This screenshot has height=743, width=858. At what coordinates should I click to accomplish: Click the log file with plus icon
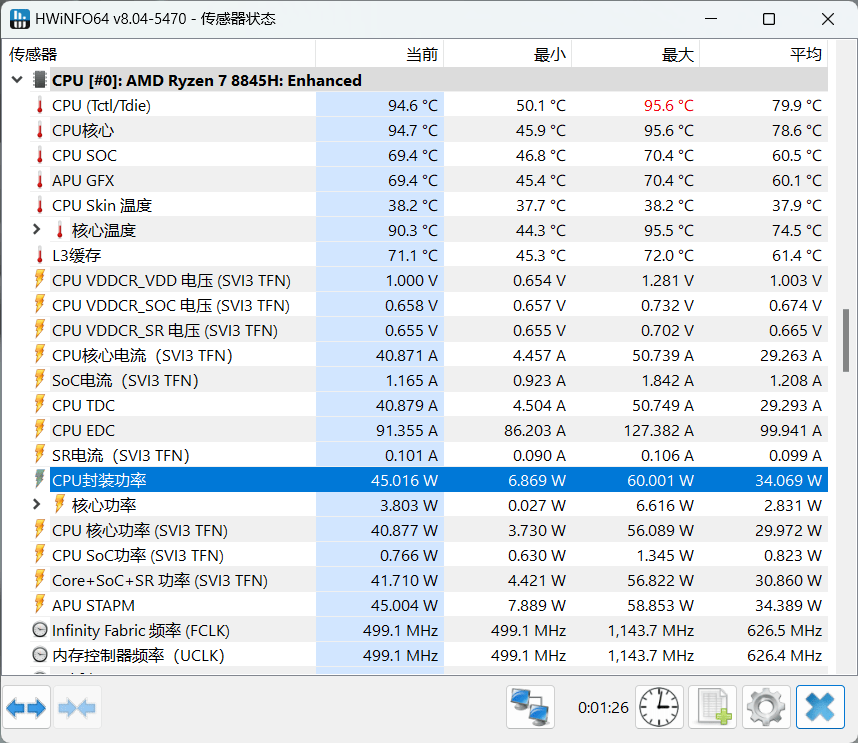712,707
